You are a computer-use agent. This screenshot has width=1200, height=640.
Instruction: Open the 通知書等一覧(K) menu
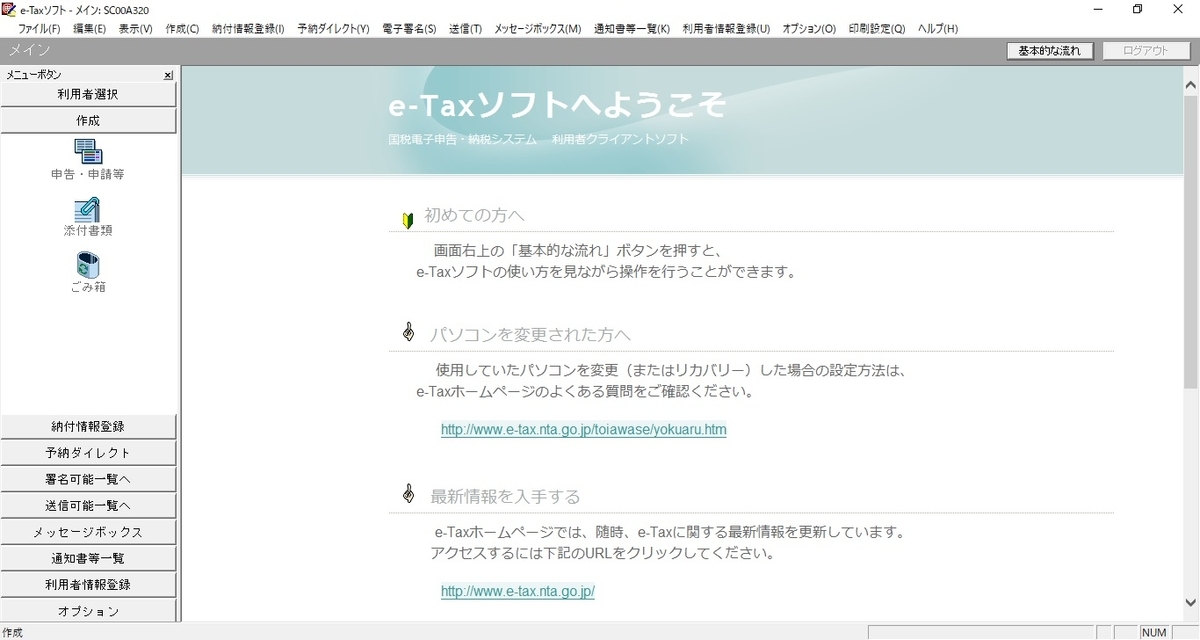point(632,29)
